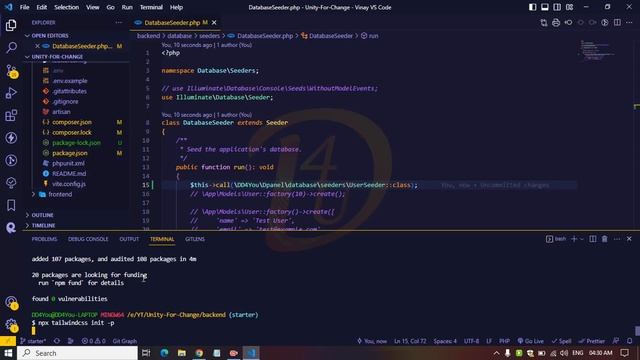Click the Split Editor Right icon
Image resolution: width=640 pixels, height=360 pixels.
[617, 22]
